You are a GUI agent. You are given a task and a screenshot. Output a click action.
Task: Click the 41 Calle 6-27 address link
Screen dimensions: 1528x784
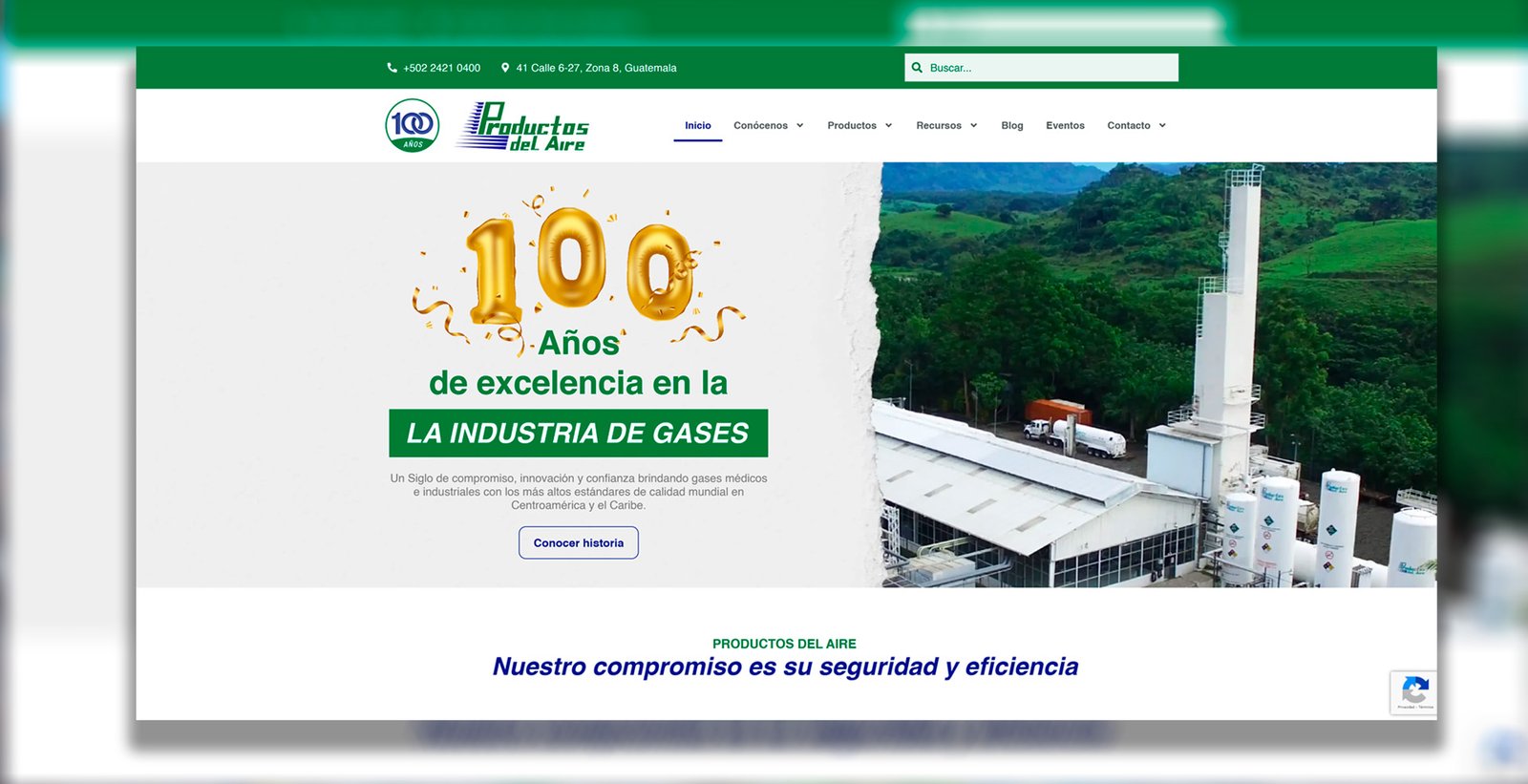[596, 68]
